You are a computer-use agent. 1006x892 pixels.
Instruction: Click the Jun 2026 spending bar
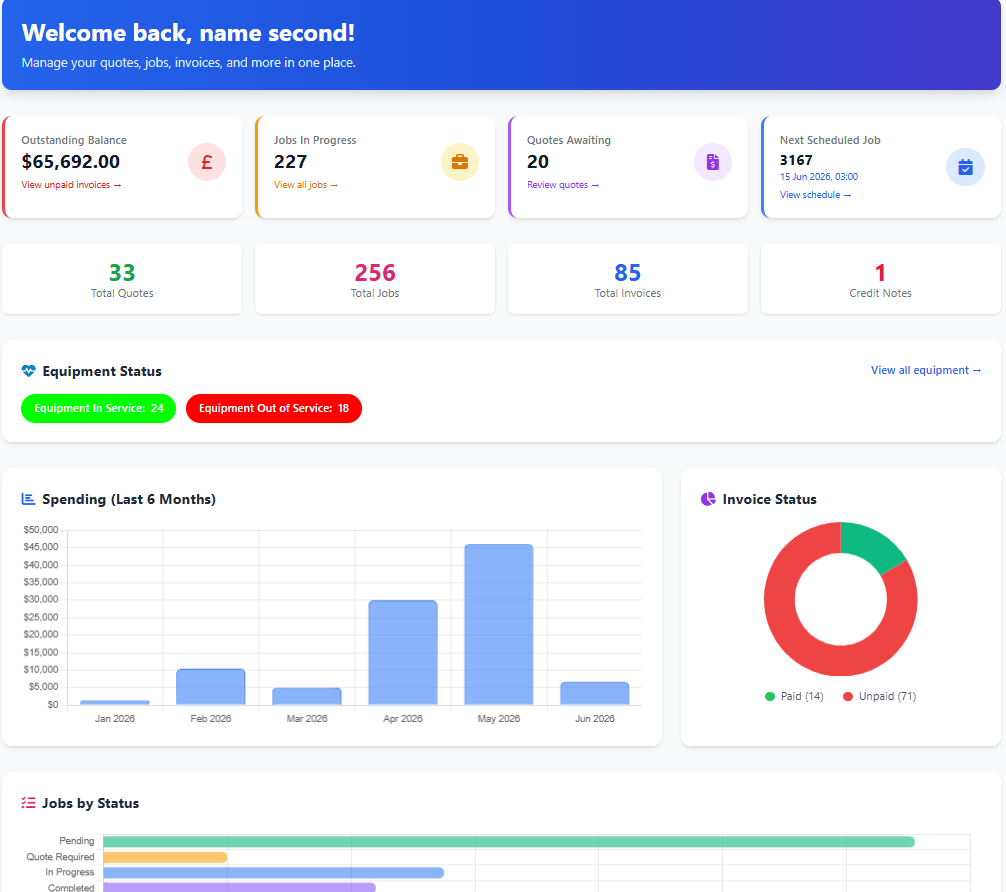point(595,693)
